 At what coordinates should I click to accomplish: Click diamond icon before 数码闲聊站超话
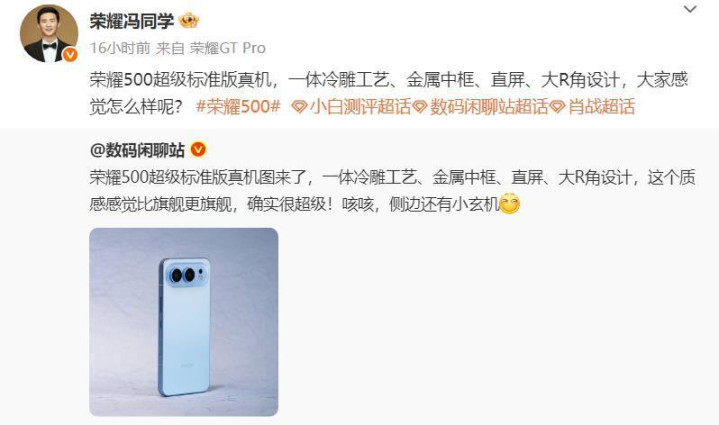pos(419,107)
